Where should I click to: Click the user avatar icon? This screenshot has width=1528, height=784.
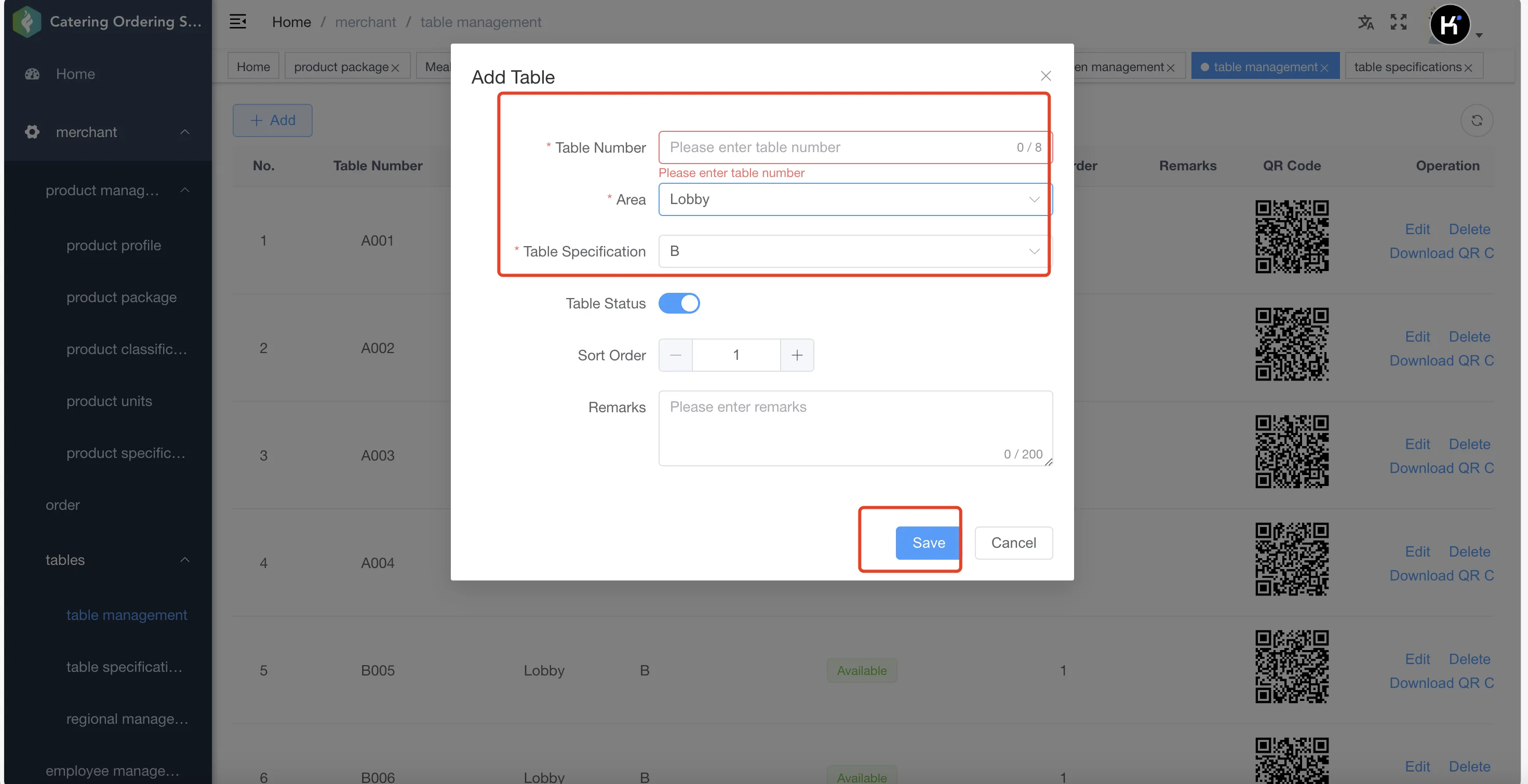click(x=1450, y=24)
